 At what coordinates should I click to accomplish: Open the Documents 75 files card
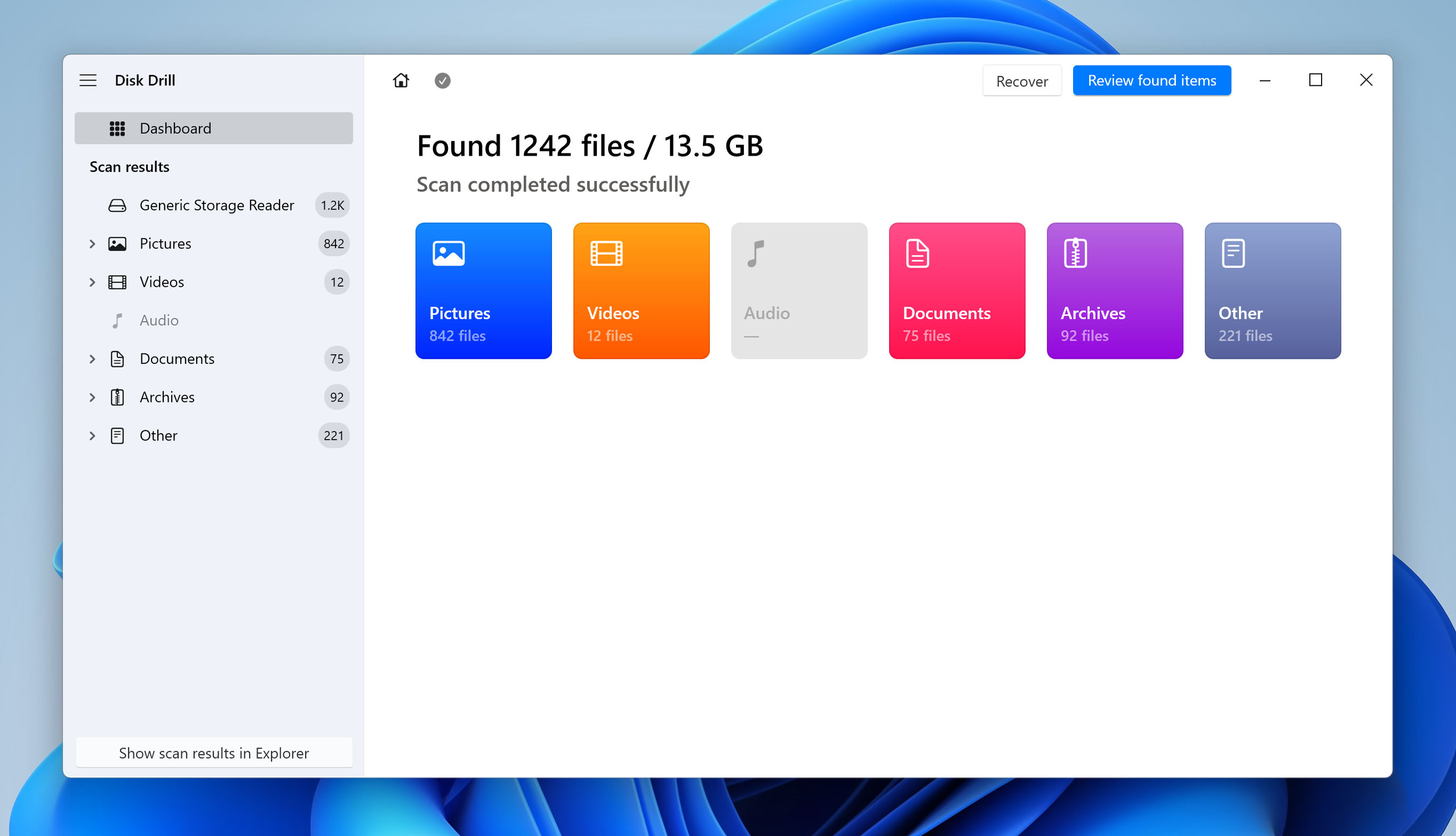[957, 291]
